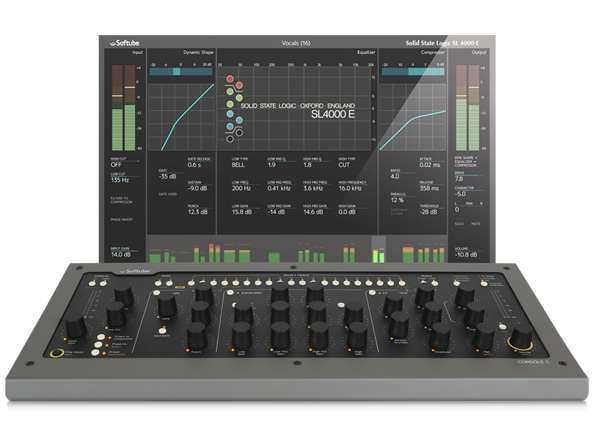Image resolution: width=600 pixels, height=437 pixels.
Task: Click the Dynamic Shape gain meter bar
Action: 181,72
